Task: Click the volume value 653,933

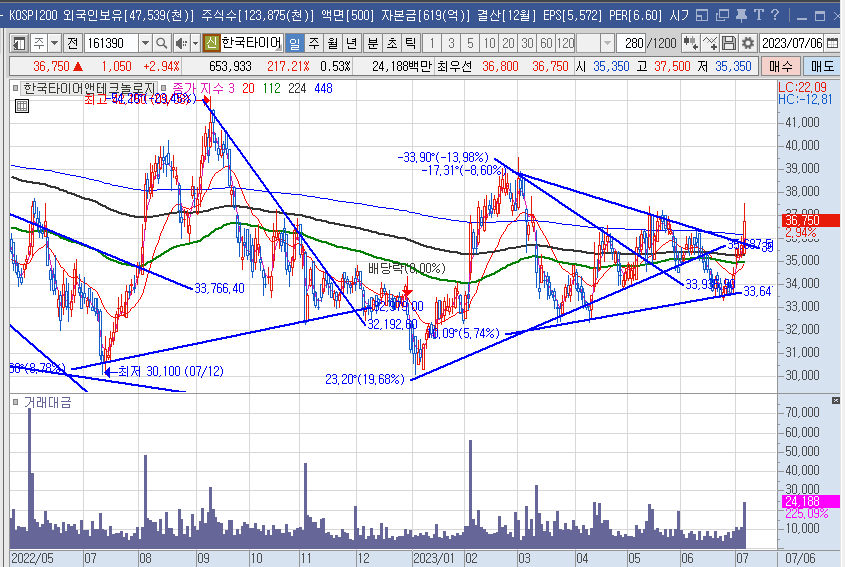Action: [230, 66]
